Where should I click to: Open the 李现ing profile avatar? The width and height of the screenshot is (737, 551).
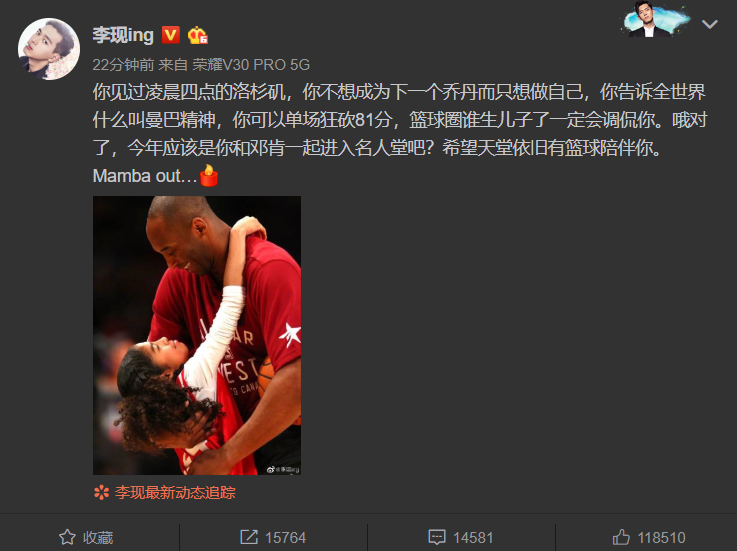click(x=49, y=49)
